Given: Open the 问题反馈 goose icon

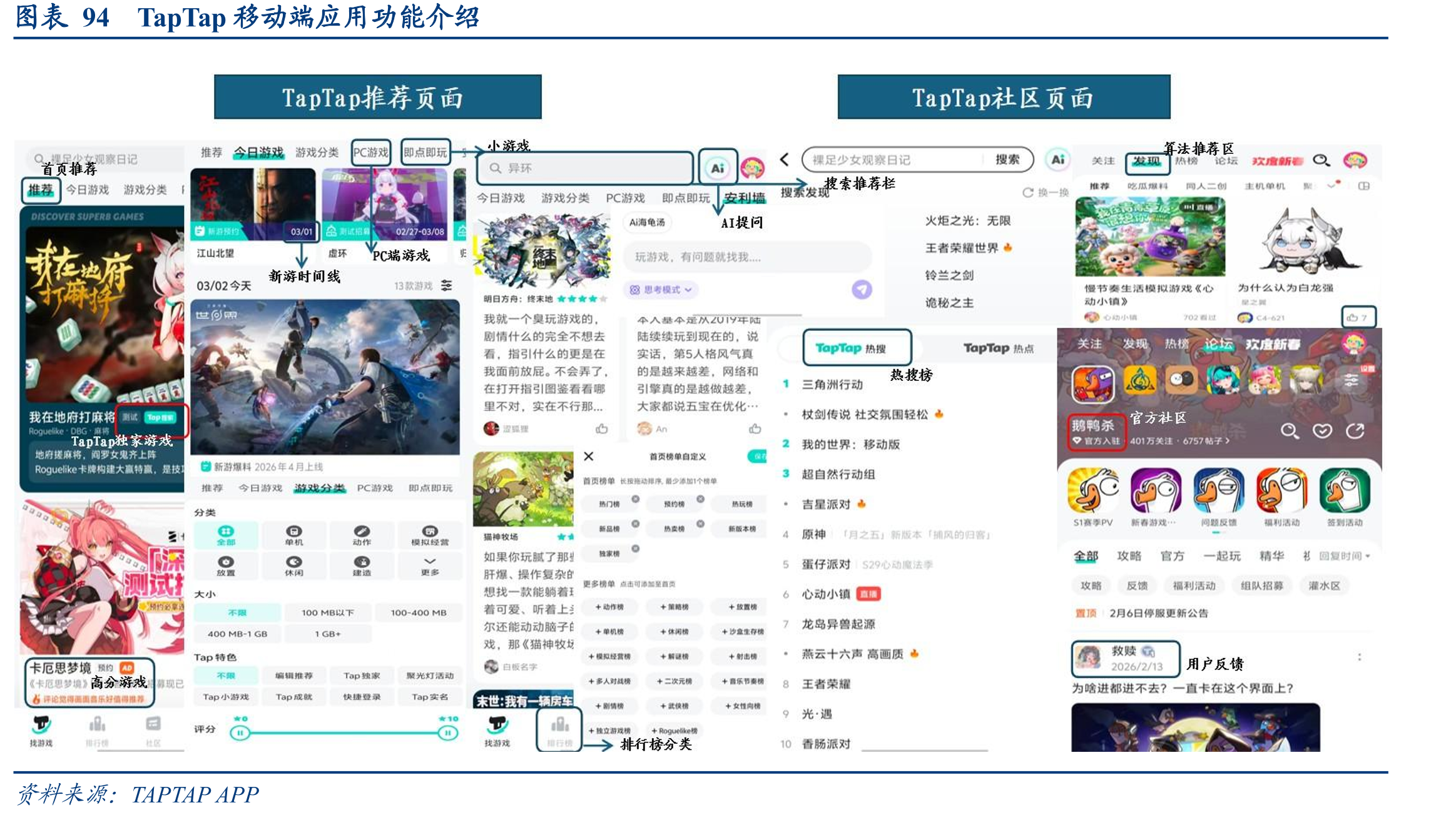Looking at the screenshot, I should [1219, 490].
